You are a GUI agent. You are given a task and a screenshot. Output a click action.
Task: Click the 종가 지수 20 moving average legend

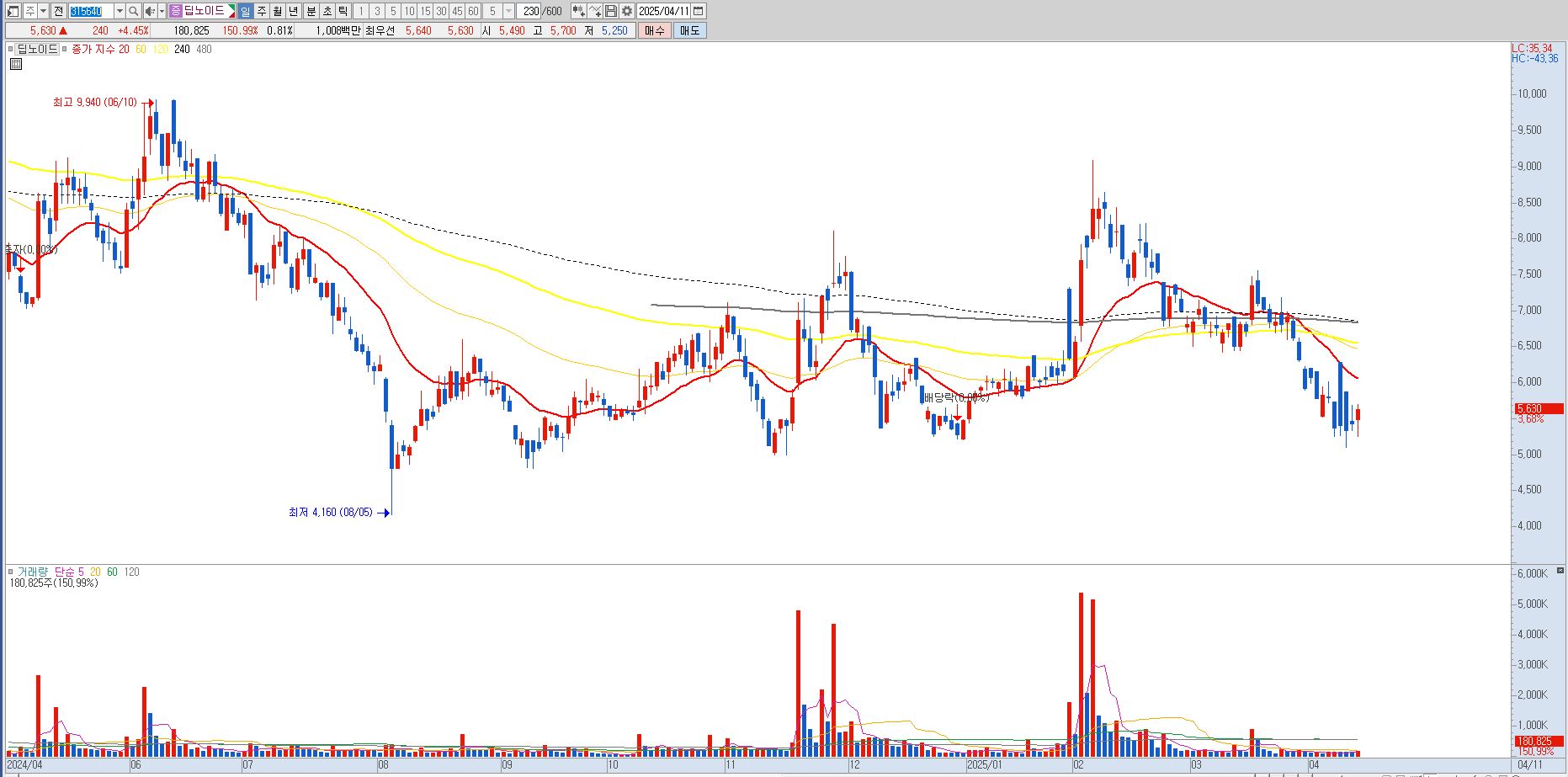click(x=100, y=50)
